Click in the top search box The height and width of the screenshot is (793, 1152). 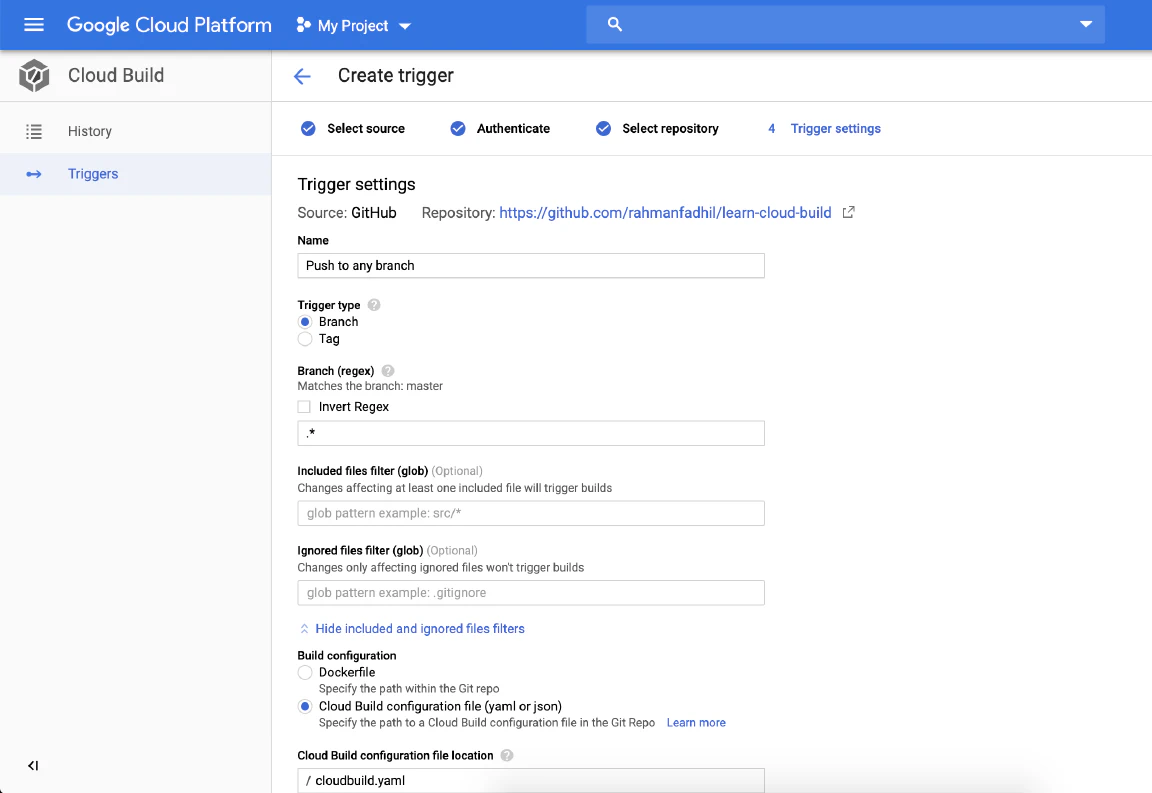845,25
